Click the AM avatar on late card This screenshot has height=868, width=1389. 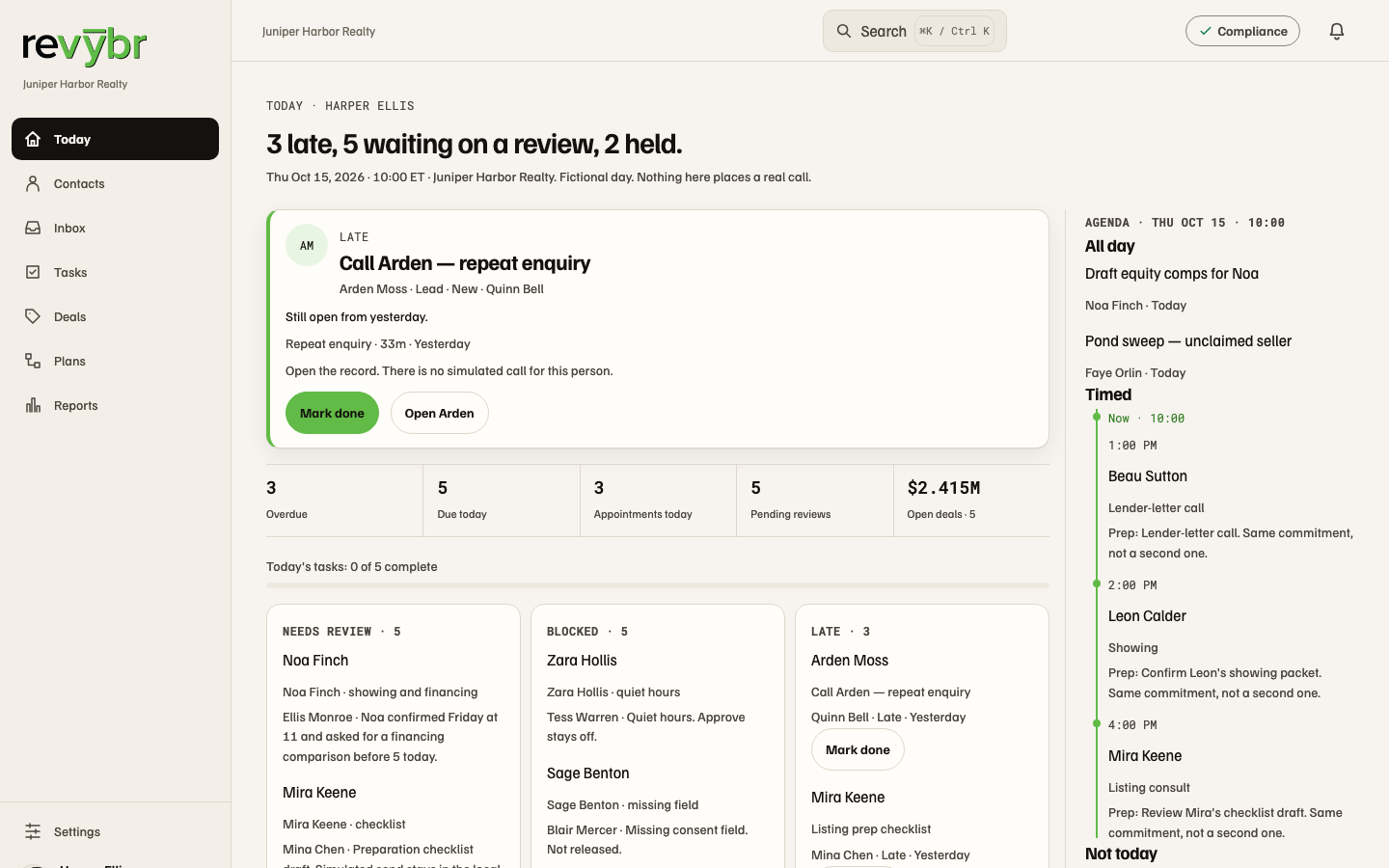tap(307, 245)
